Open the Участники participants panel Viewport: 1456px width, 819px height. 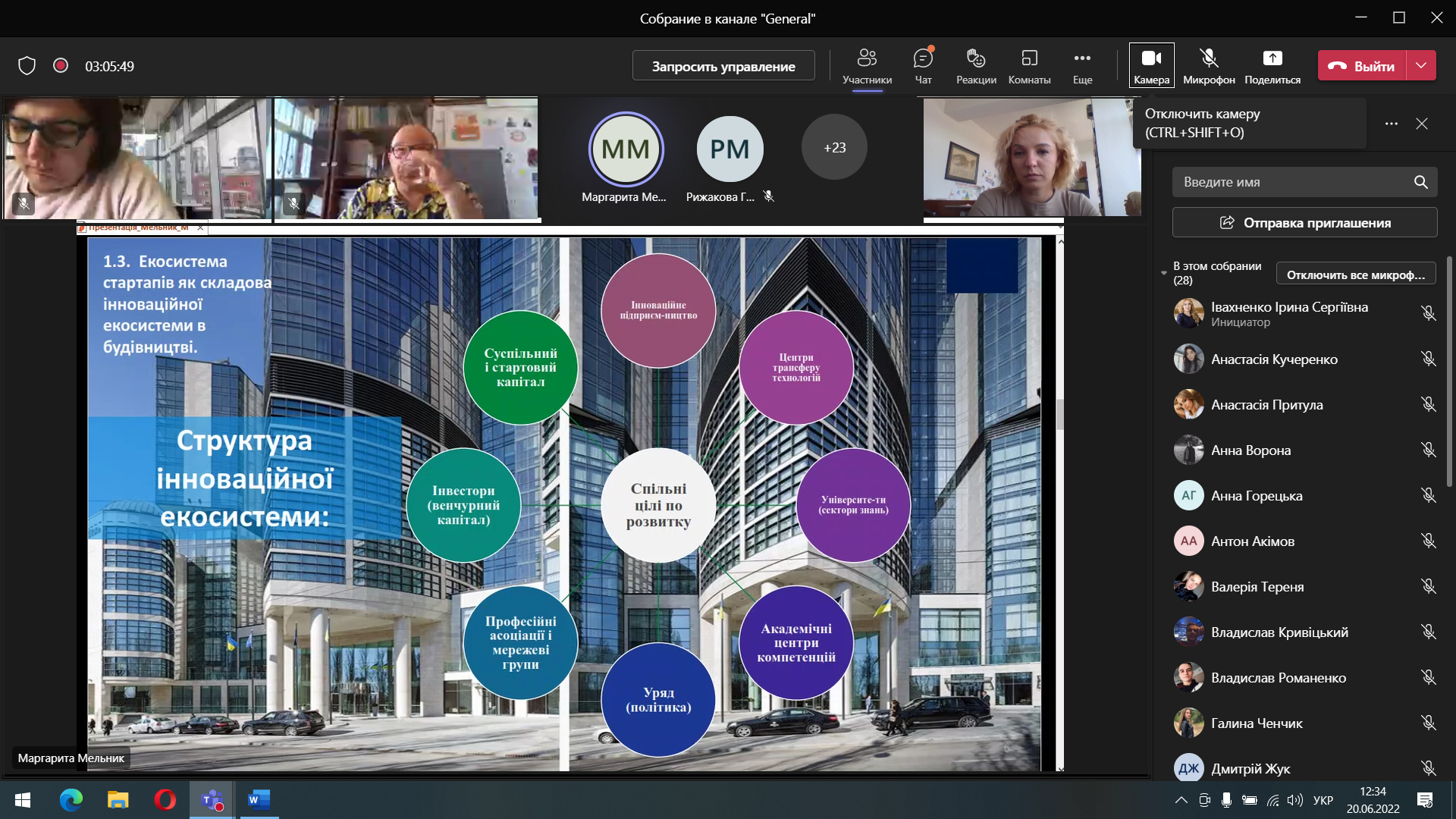867,66
